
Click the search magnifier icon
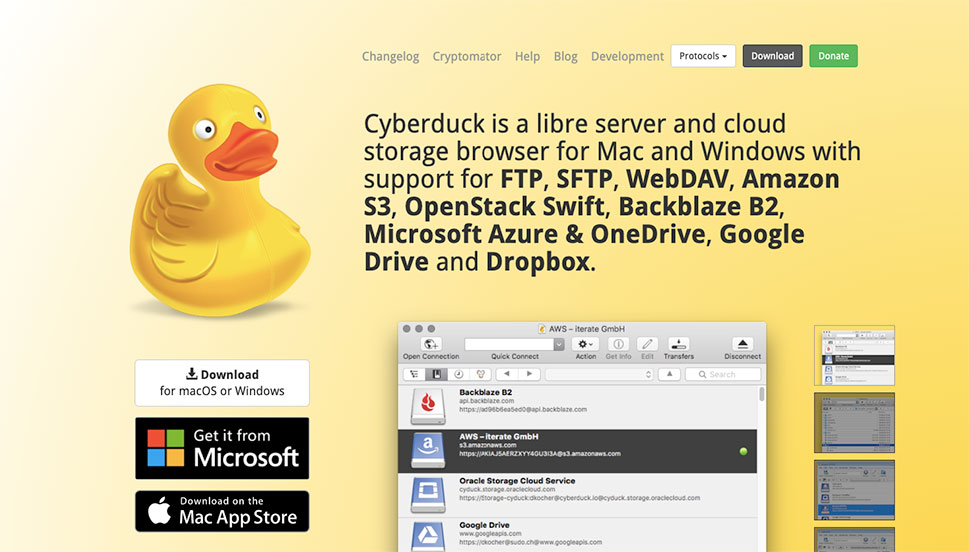(x=703, y=375)
